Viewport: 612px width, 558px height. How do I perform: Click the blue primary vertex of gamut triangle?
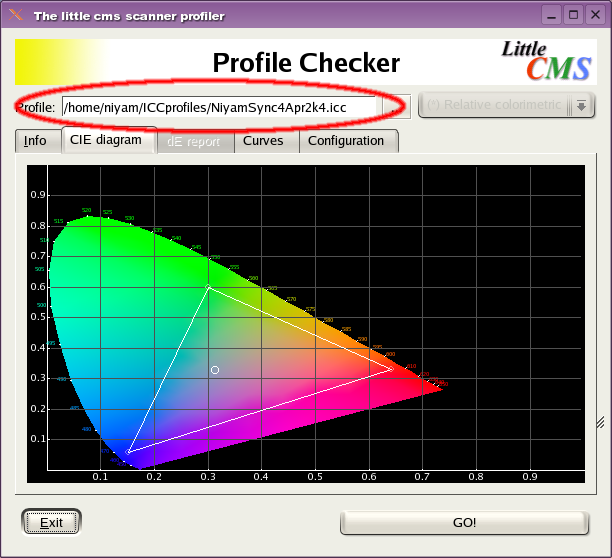(x=128, y=452)
